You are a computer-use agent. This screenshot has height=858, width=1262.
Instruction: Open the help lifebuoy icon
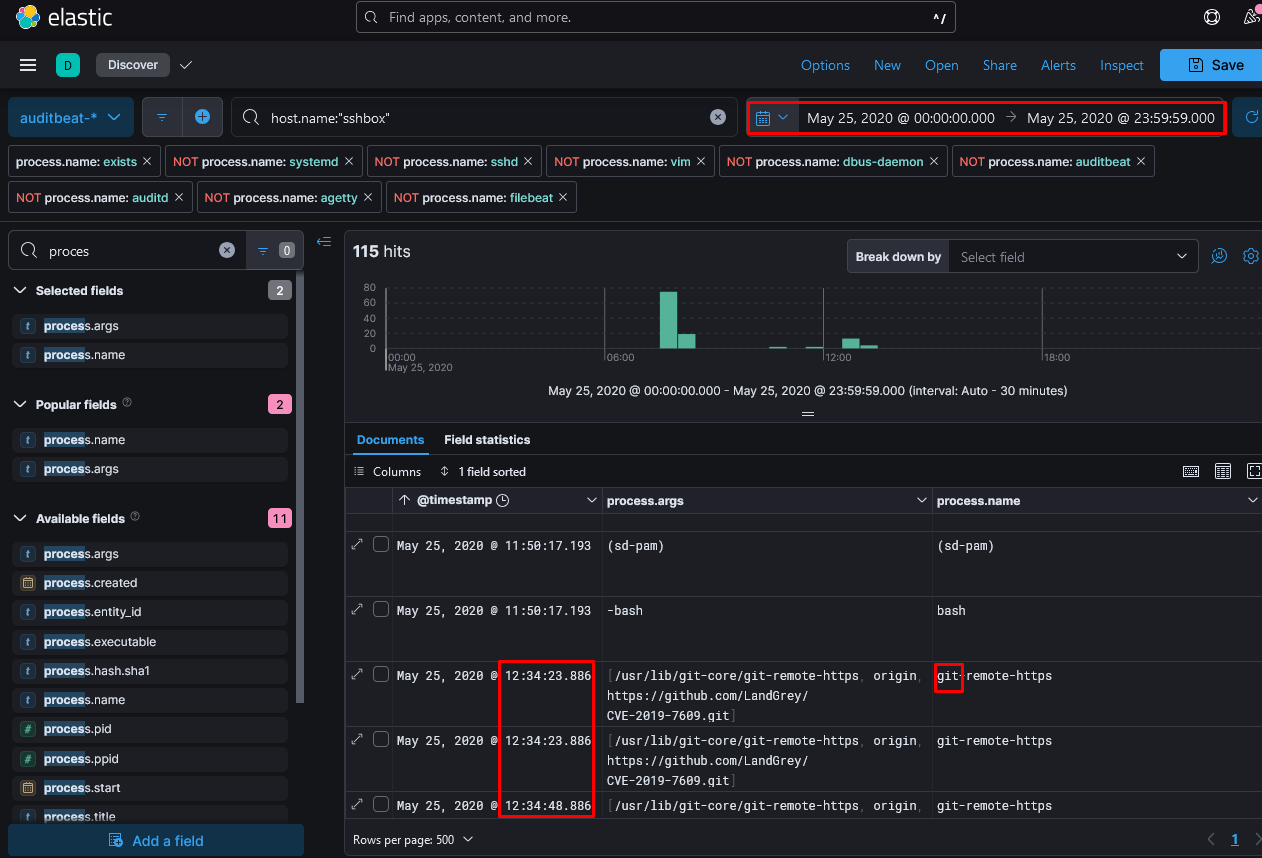coord(1212,17)
